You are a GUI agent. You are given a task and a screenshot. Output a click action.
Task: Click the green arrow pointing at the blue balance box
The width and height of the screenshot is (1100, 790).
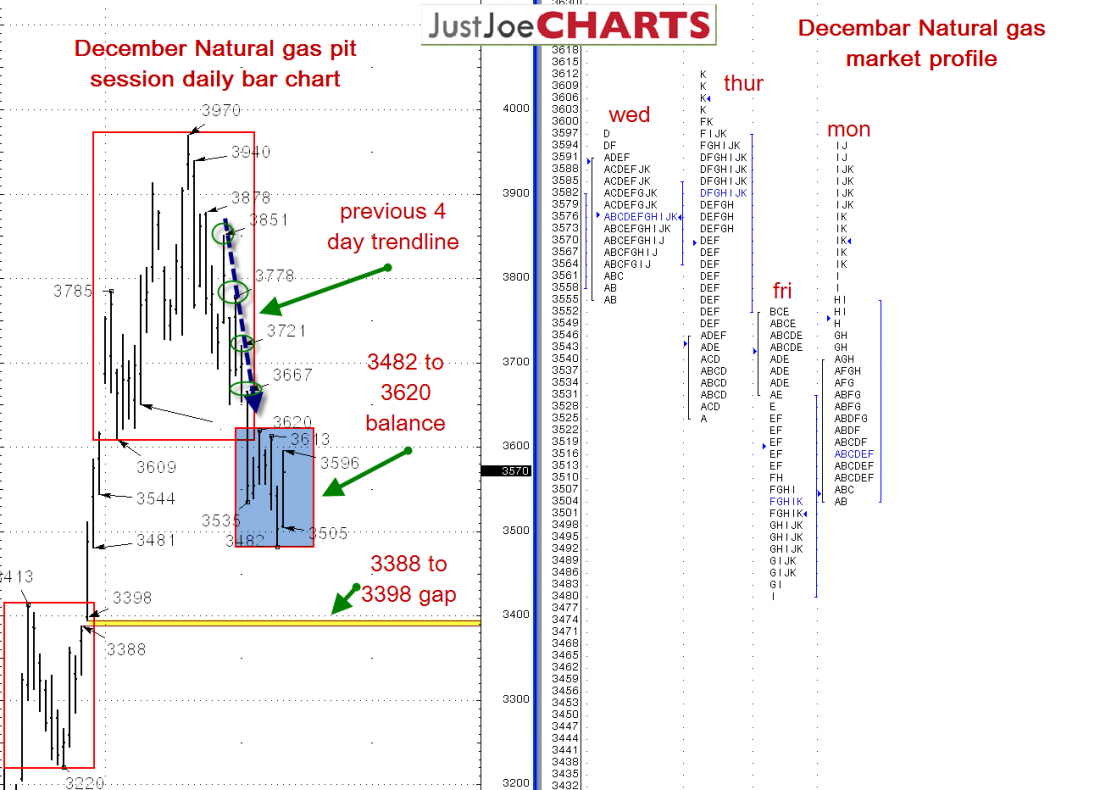[366, 472]
